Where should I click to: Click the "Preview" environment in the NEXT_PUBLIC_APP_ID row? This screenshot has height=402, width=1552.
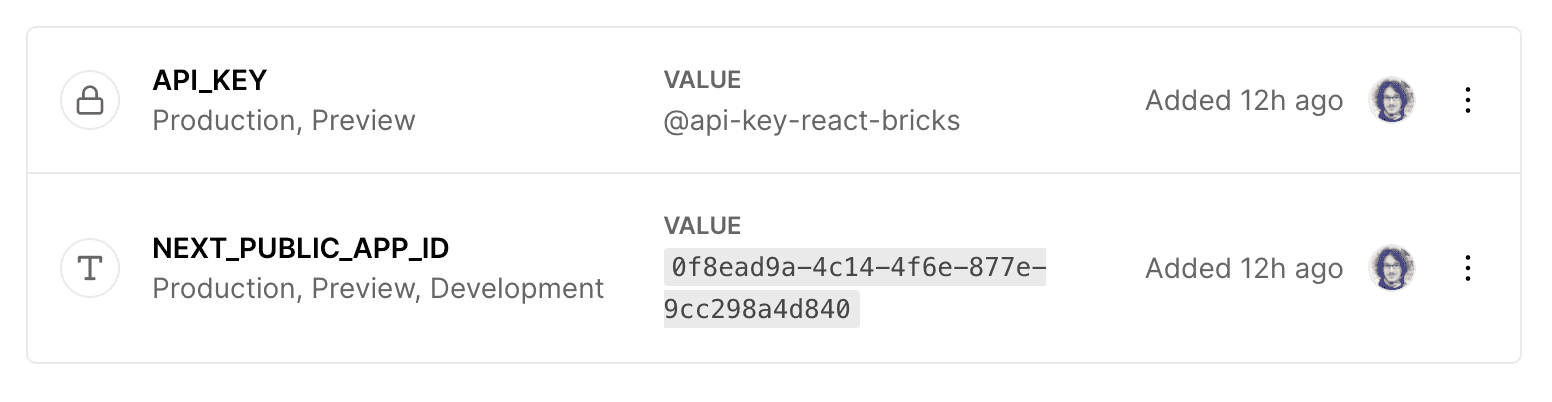coord(365,289)
